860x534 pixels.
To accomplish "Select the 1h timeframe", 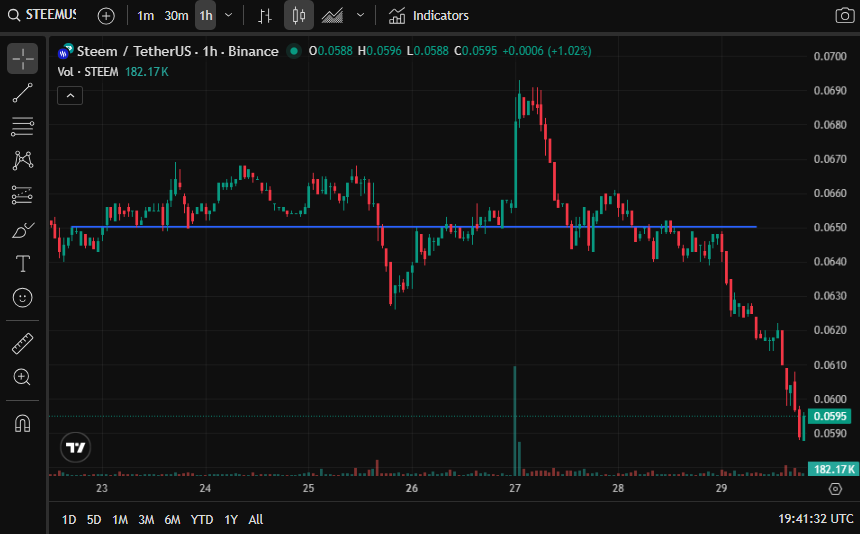I will point(206,16).
